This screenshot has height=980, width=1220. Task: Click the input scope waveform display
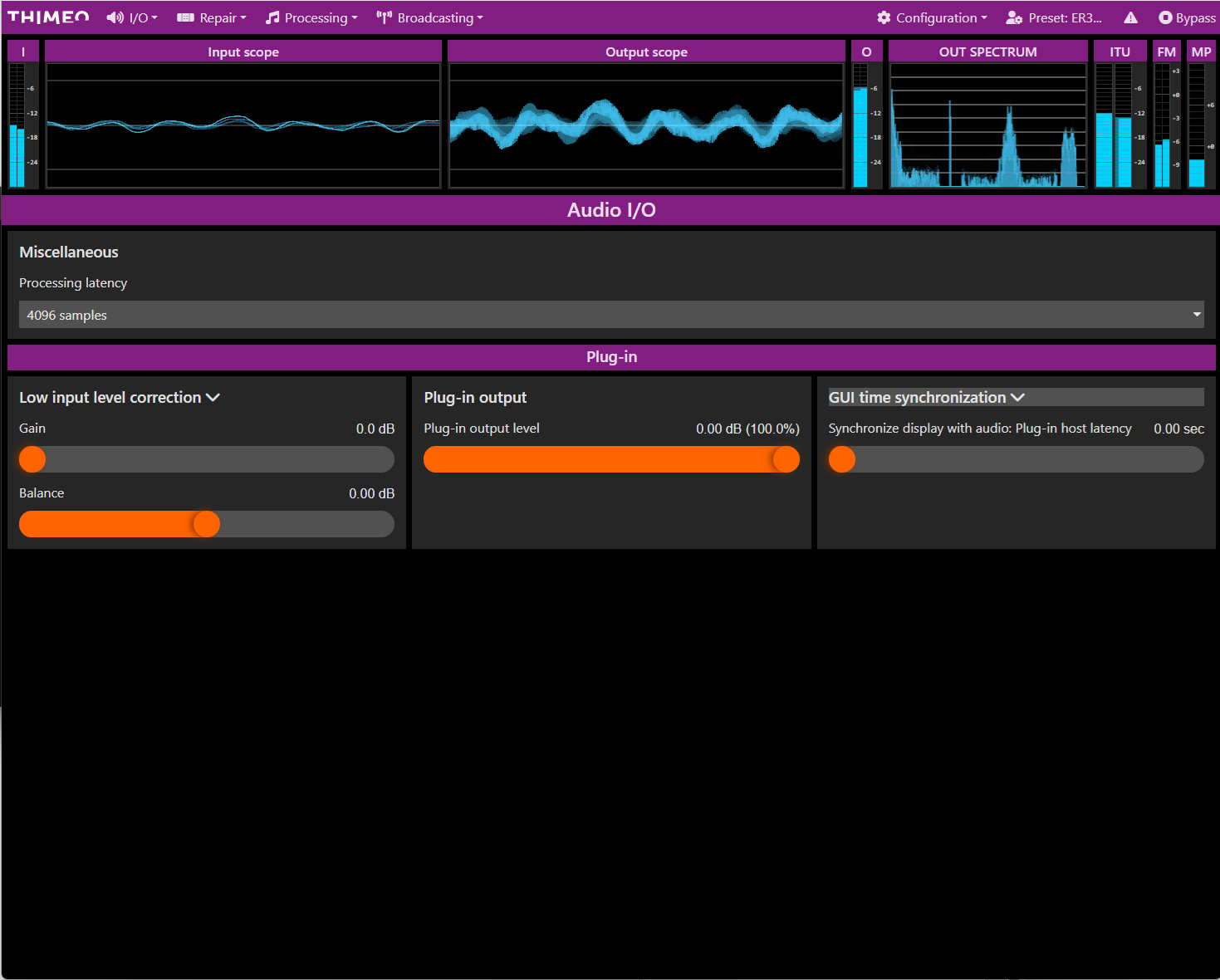point(243,125)
